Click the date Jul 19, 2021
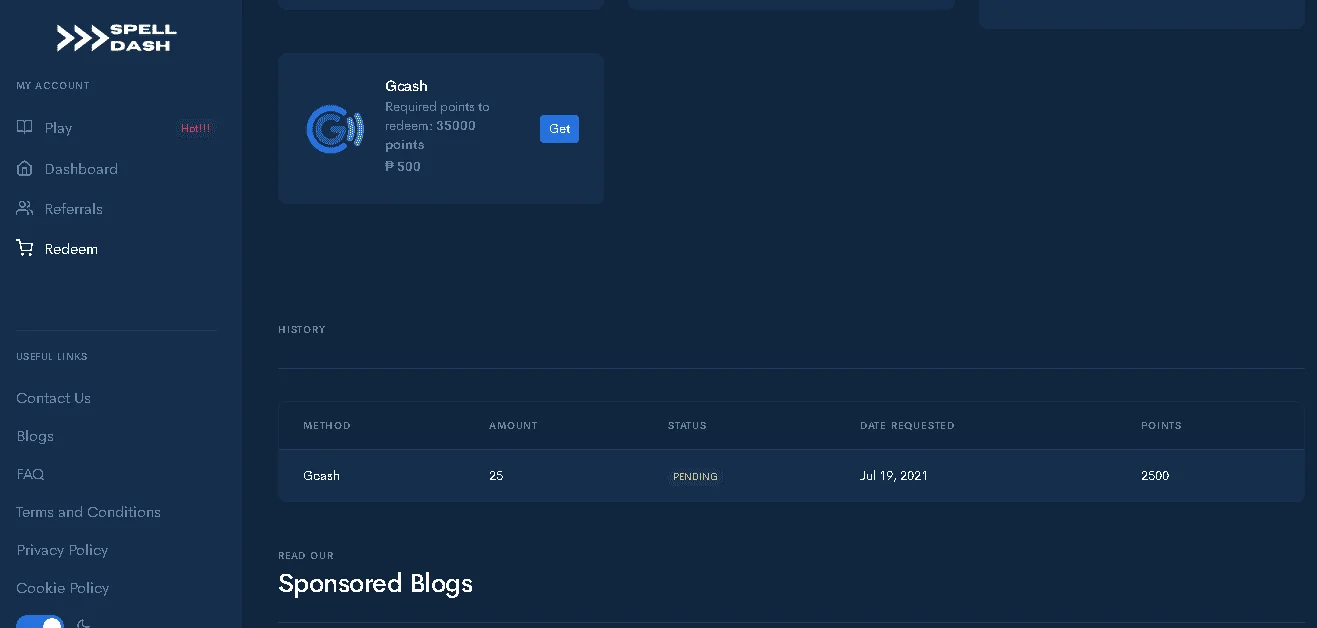The height and width of the screenshot is (628, 1317). 894,476
